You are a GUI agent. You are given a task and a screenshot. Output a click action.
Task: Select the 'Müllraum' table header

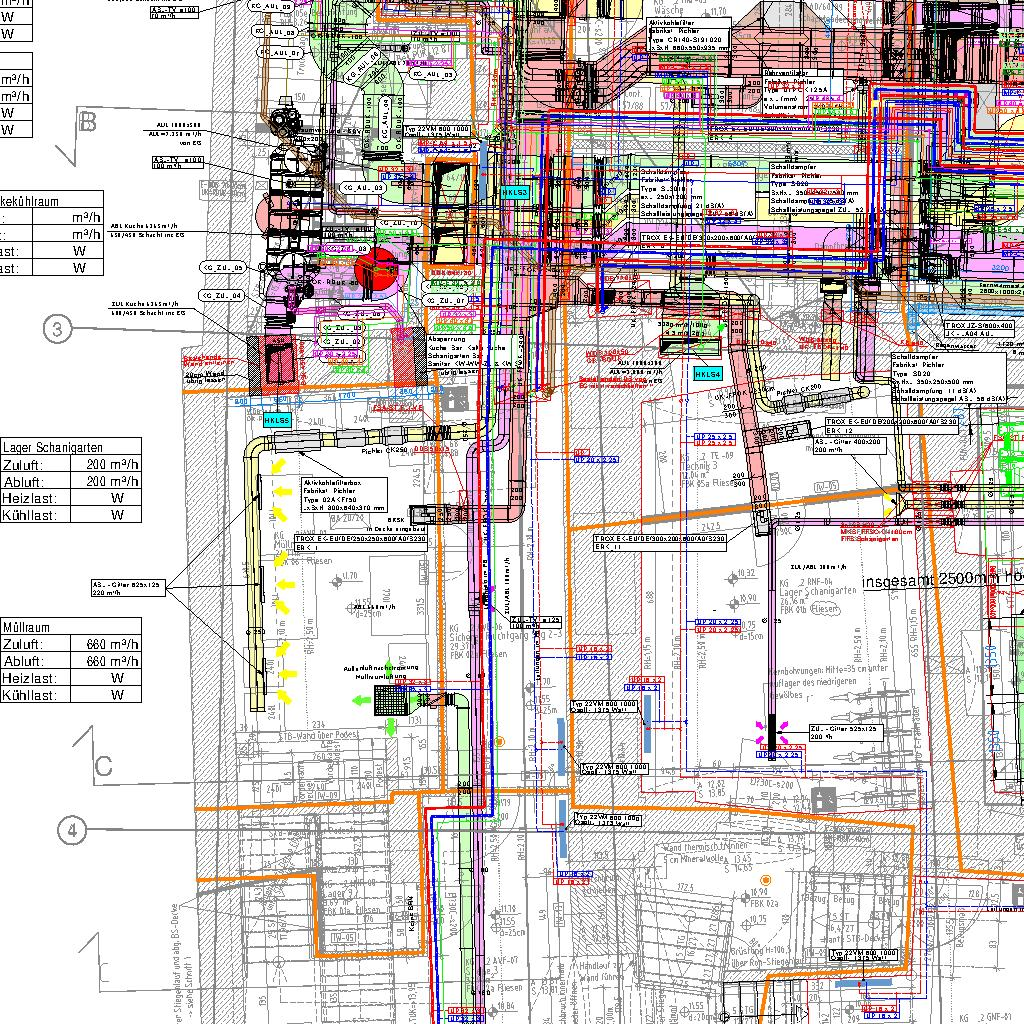[x=71, y=627]
